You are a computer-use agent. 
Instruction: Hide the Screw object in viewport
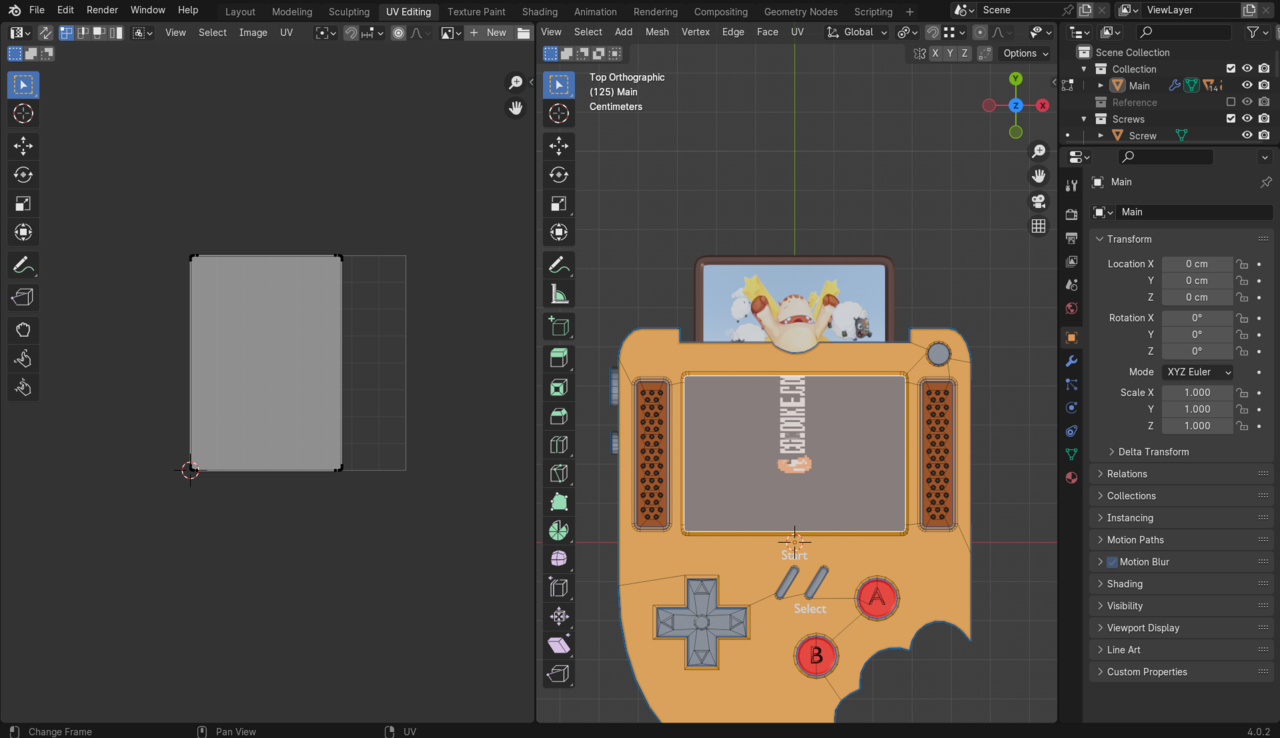[1247, 135]
